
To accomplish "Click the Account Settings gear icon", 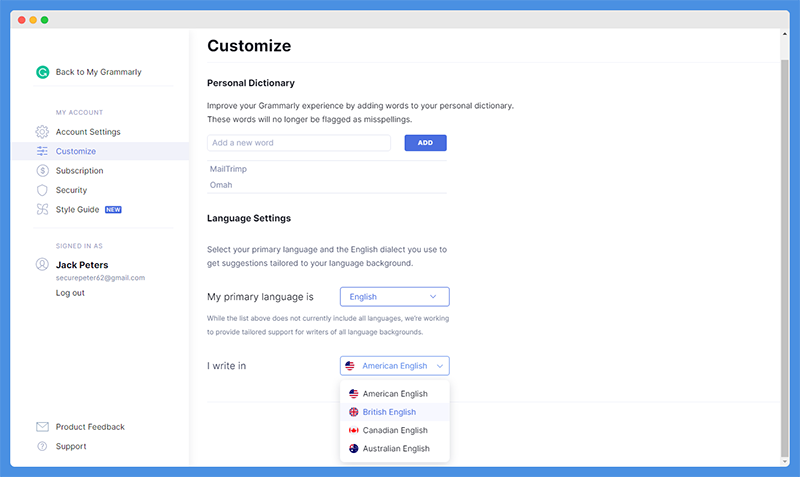I will 42,132.
